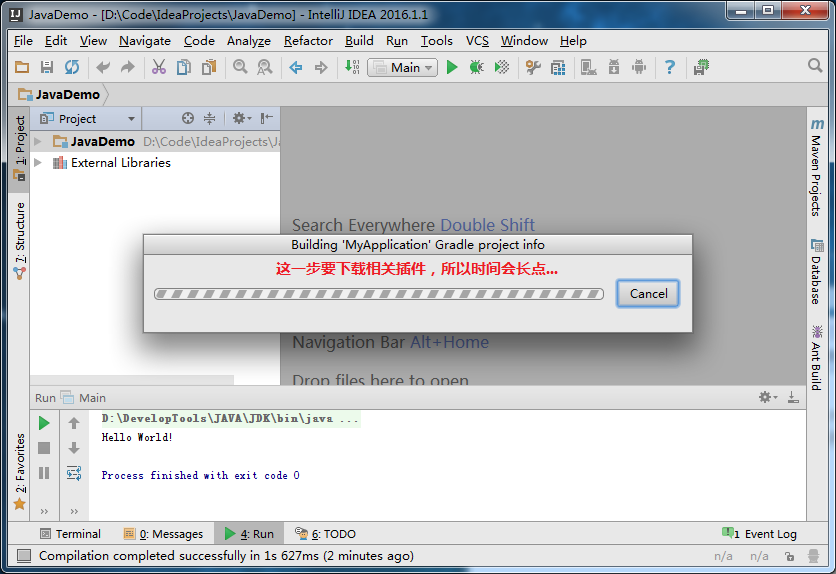Click the Replace toolbar icon
The width and height of the screenshot is (836, 574).
[x=265, y=67]
